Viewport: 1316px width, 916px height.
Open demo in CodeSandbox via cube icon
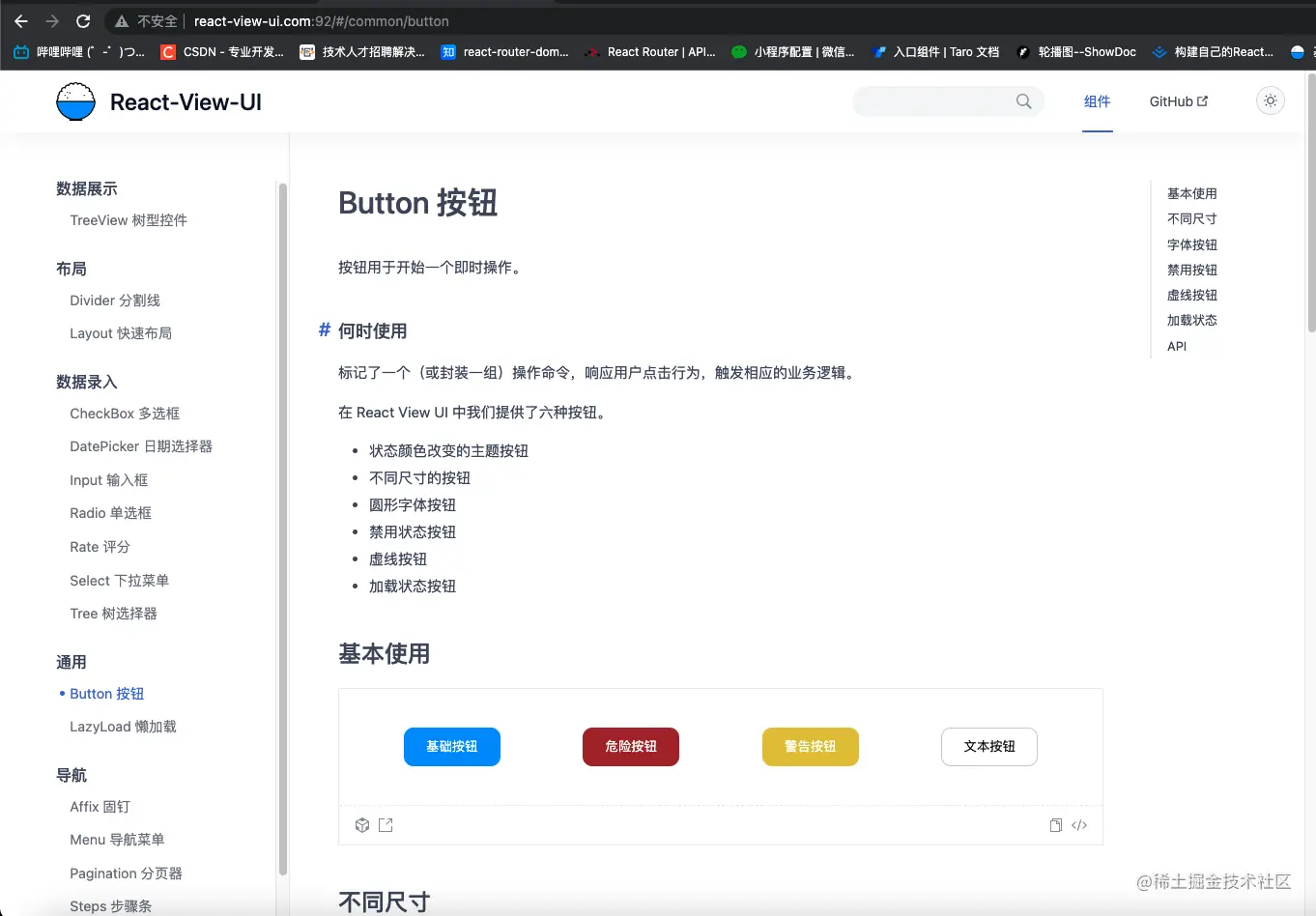(362, 825)
